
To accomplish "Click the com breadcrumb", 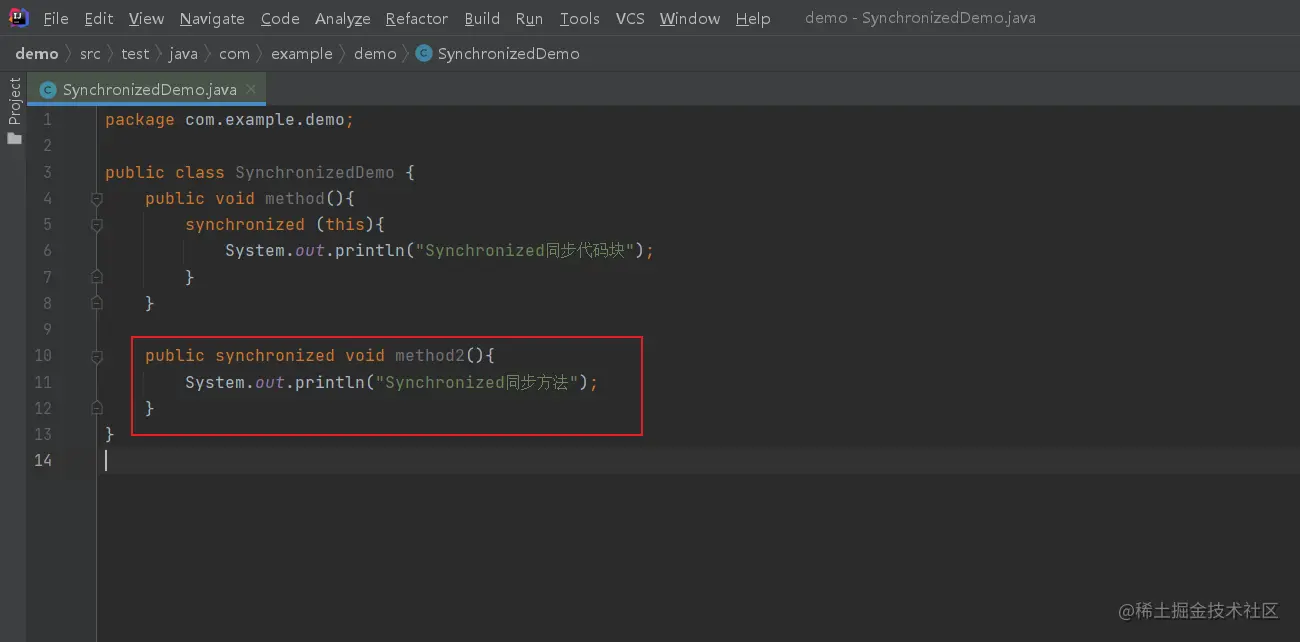I will pyautogui.click(x=234, y=54).
